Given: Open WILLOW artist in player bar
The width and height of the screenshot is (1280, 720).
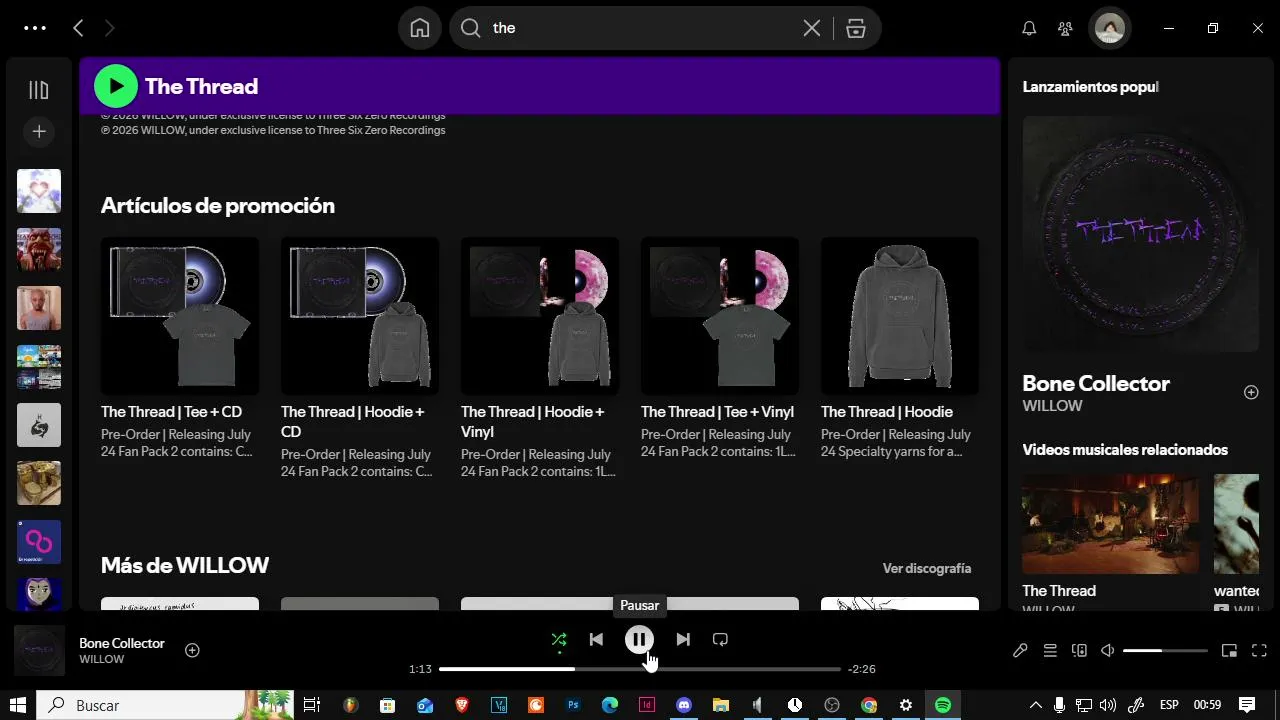Looking at the screenshot, I should (x=102, y=660).
